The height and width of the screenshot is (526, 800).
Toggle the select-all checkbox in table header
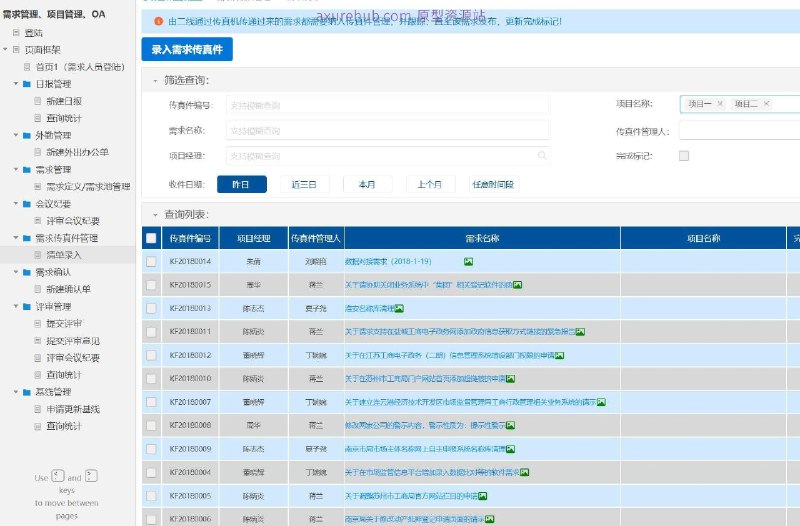pos(151,238)
